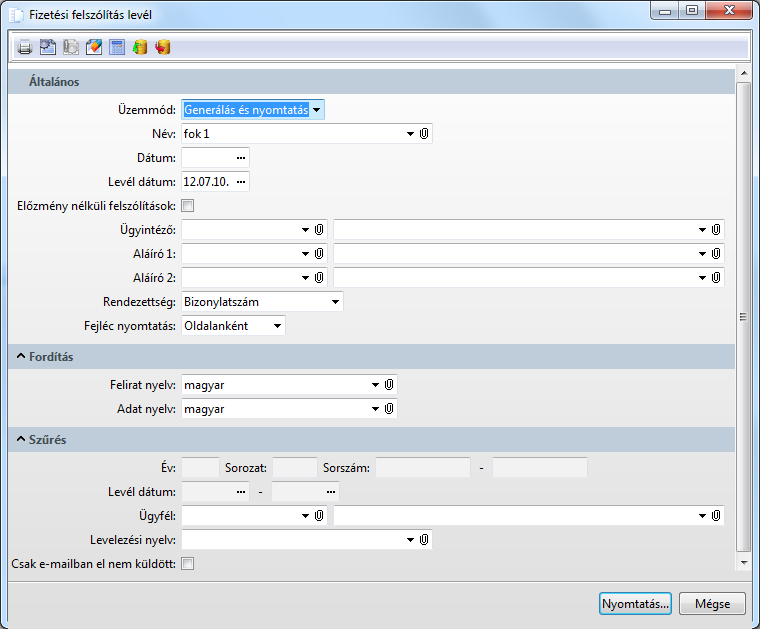
Task: Collapse the Szűrés section
Action: 21,439
